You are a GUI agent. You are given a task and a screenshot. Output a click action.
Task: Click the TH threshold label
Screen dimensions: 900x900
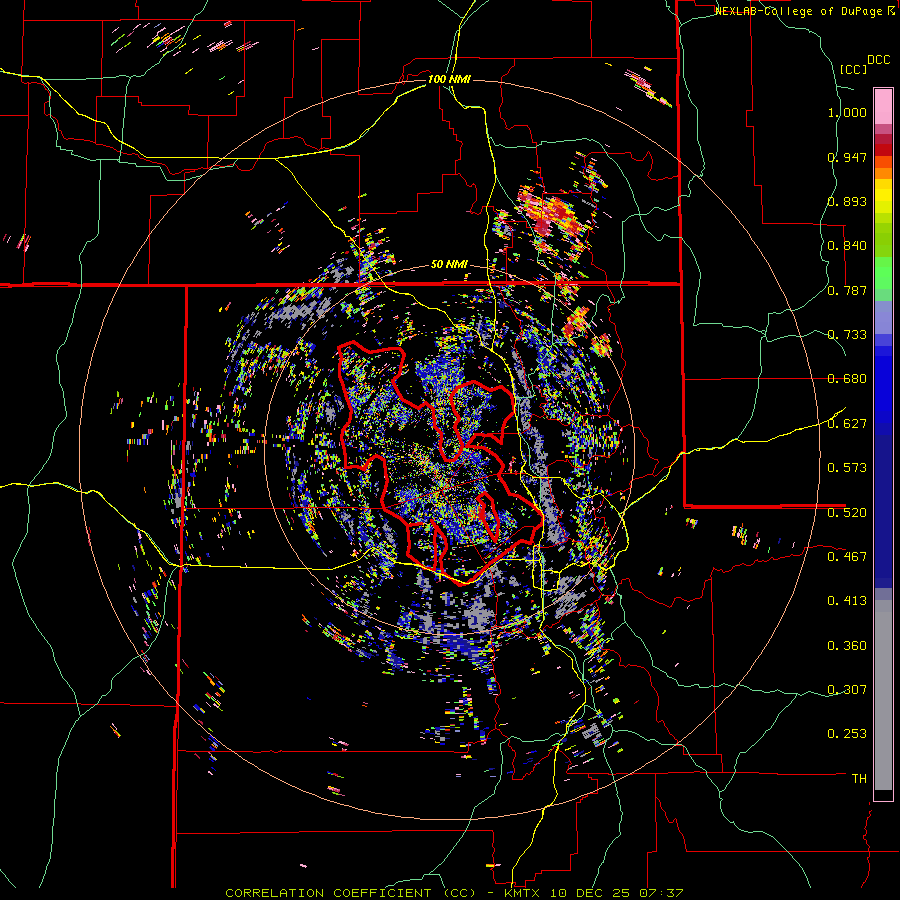tap(859, 778)
